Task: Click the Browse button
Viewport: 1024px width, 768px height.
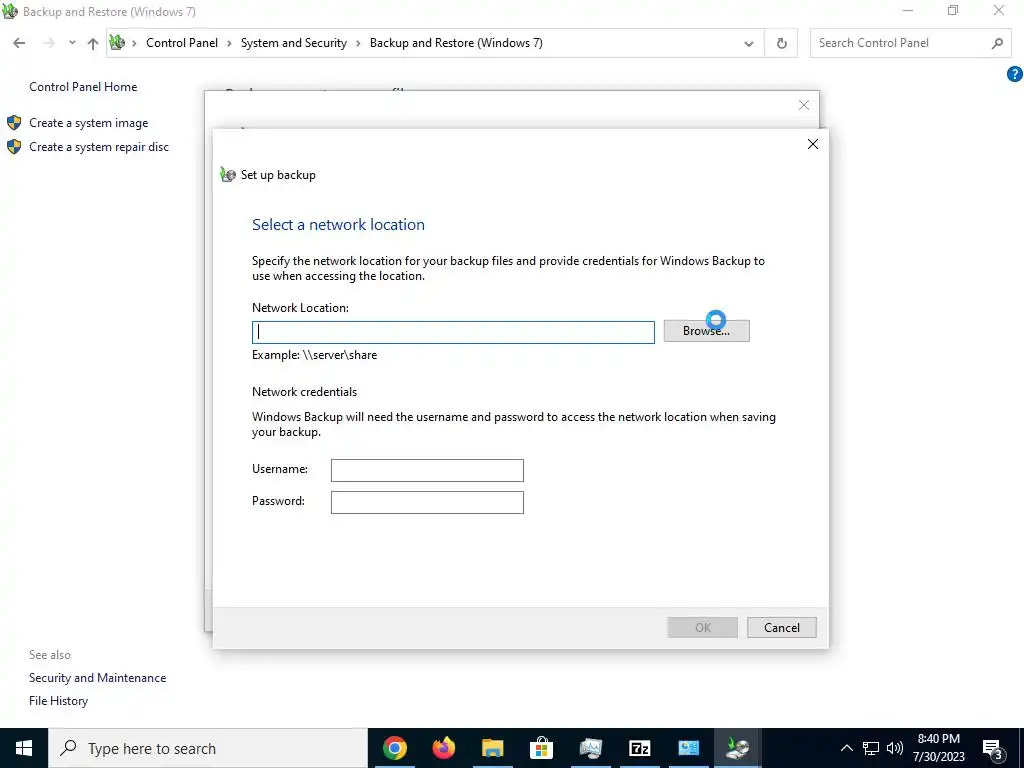Action: (x=706, y=331)
